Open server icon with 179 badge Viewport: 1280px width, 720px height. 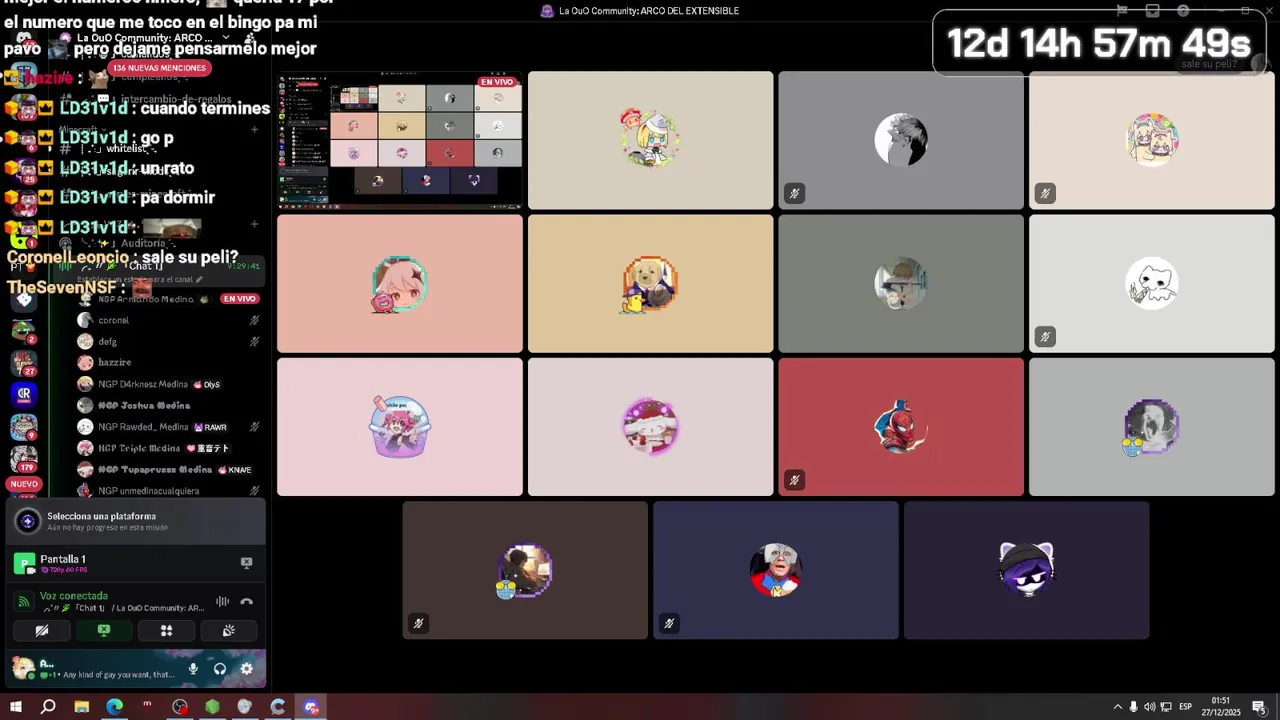pos(24,458)
